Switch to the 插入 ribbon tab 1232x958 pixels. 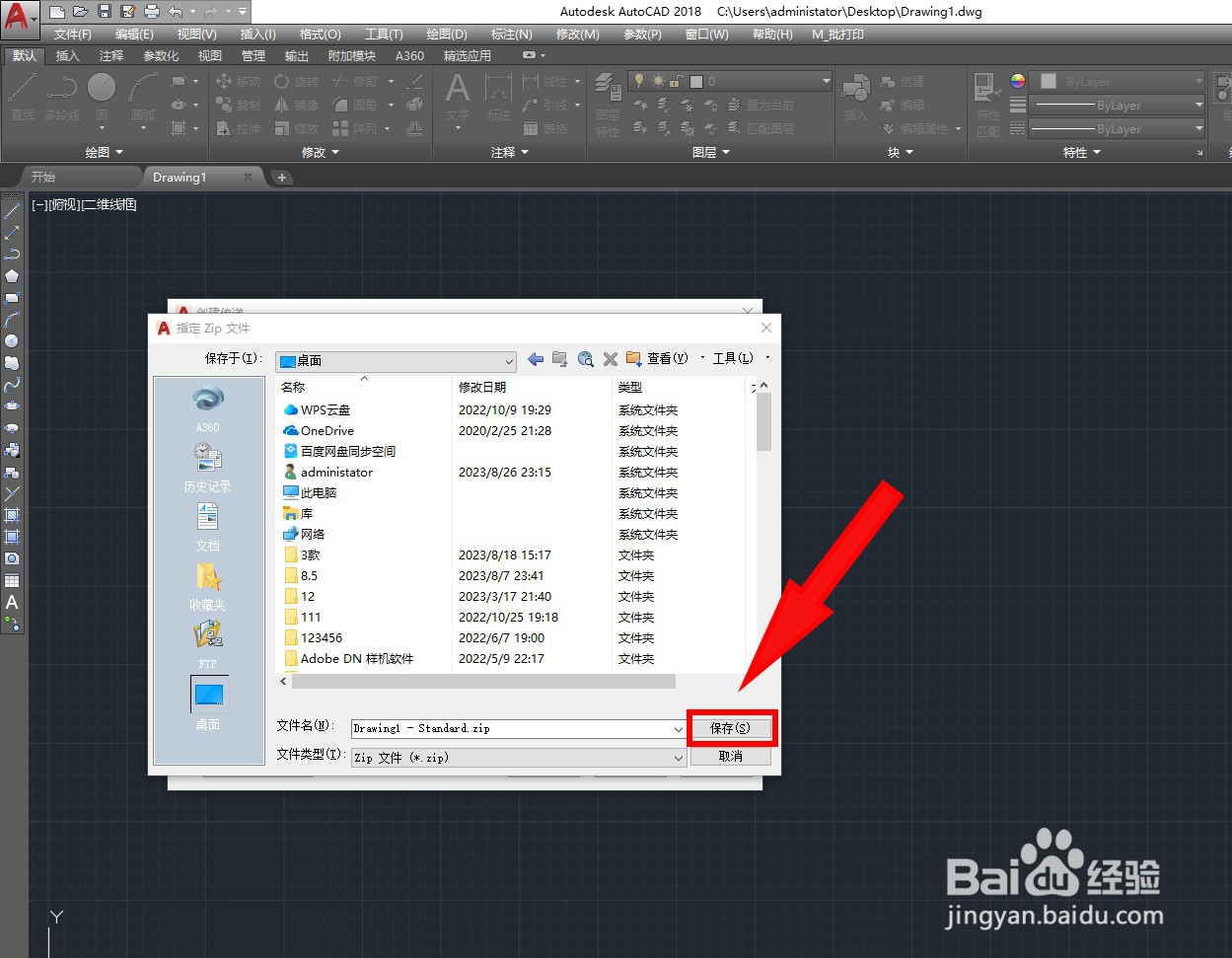click(x=68, y=56)
